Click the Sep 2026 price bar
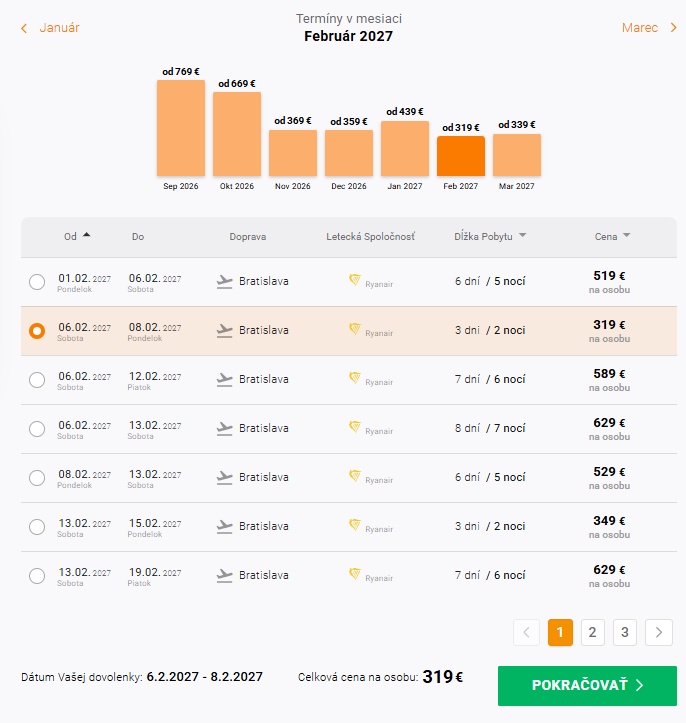Image resolution: width=686 pixels, height=723 pixels. pyautogui.click(x=181, y=128)
